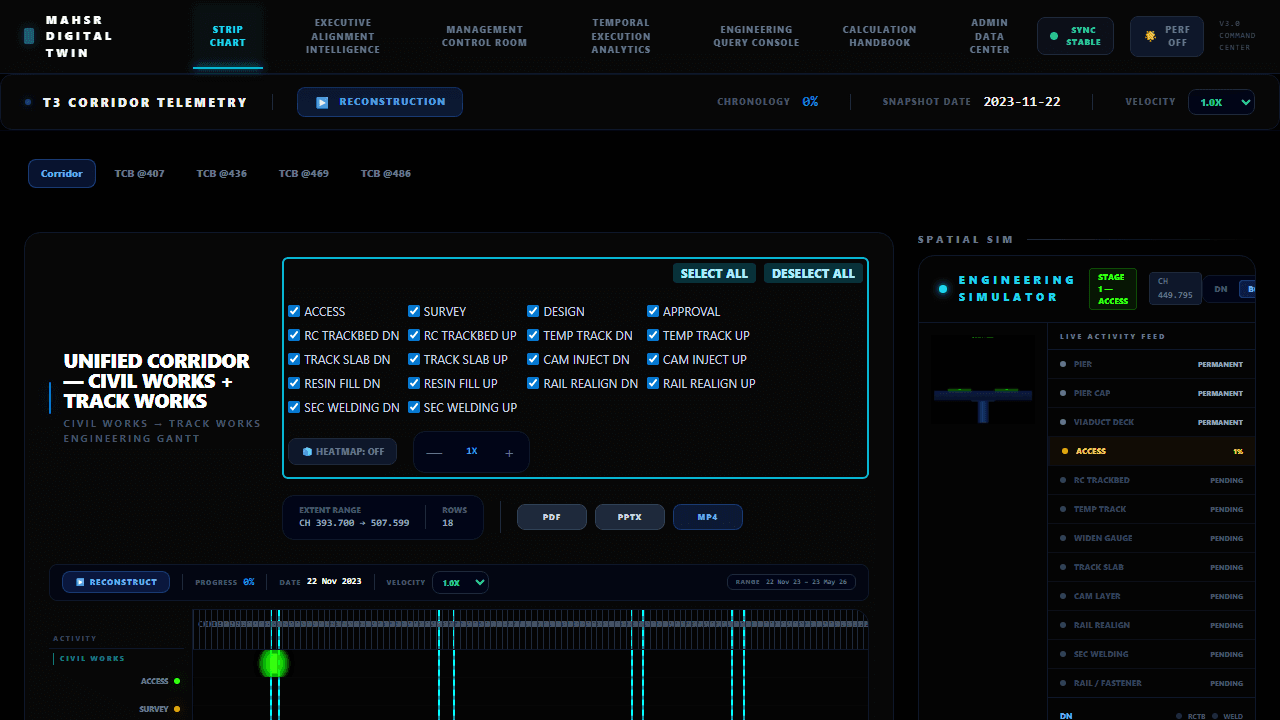Click the Sync Stable button

[x=1075, y=36]
